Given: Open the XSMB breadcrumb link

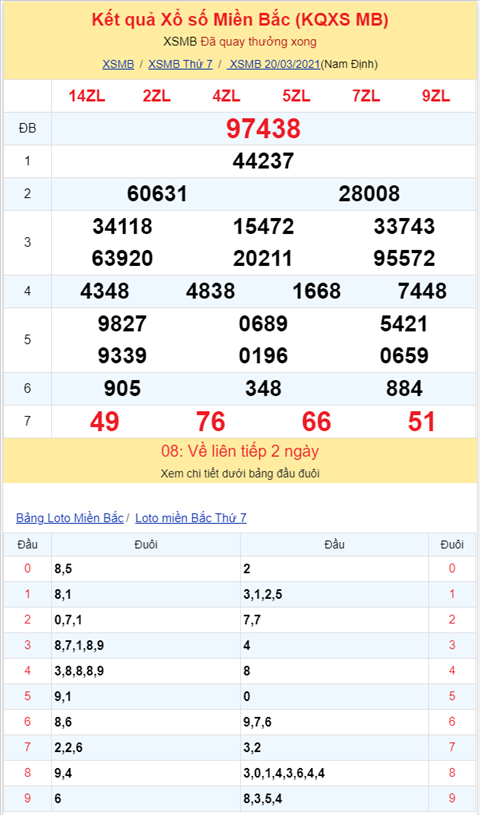Looking at the screenshot, I should (x=118, y=64).
